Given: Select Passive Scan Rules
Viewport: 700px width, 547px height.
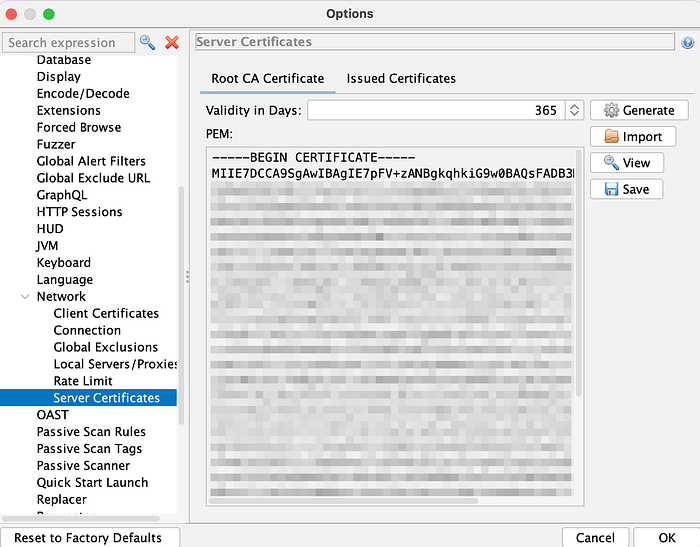Looking at the screenshot, I should point(91,432).
